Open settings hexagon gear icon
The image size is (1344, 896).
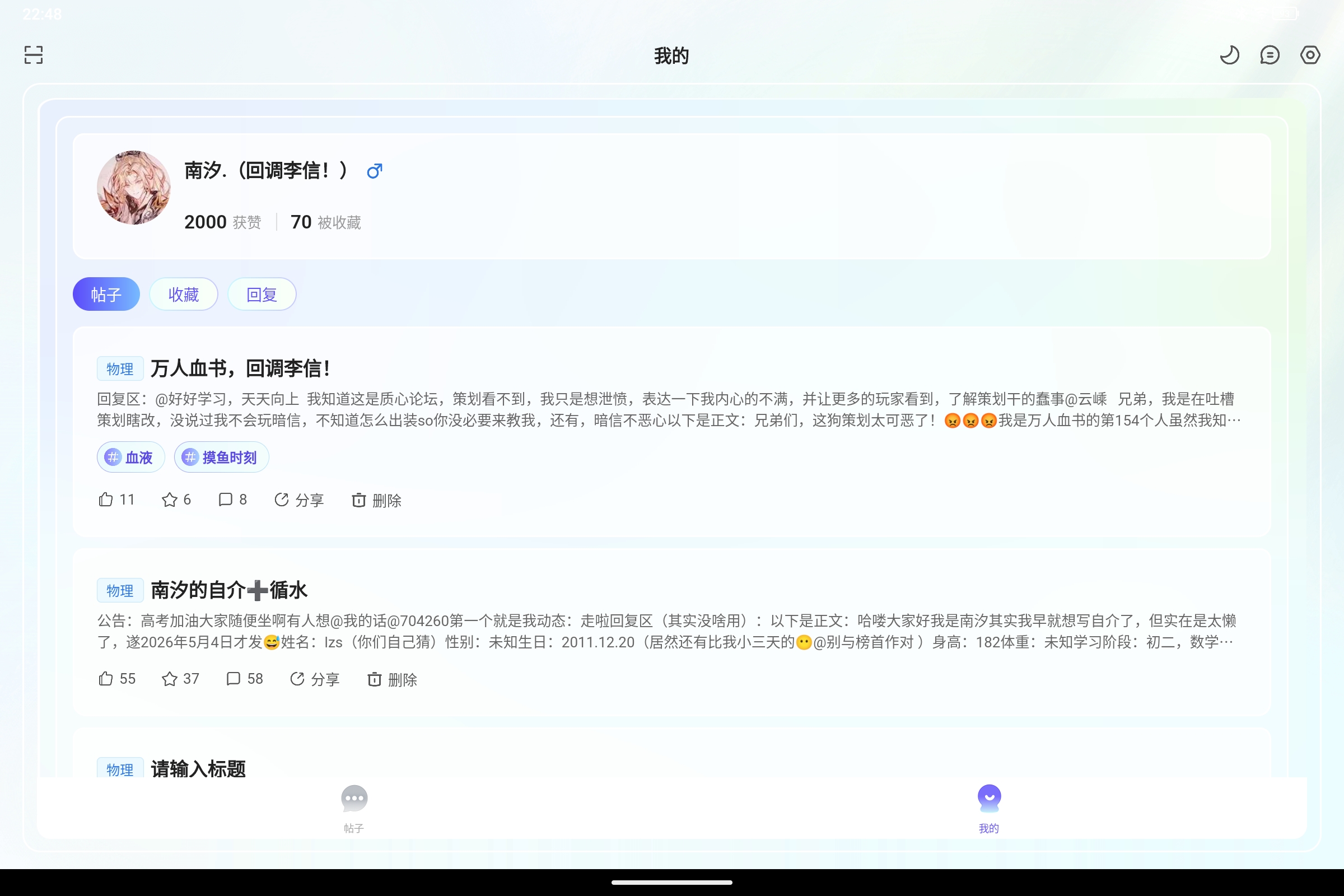click(1310, 55)
